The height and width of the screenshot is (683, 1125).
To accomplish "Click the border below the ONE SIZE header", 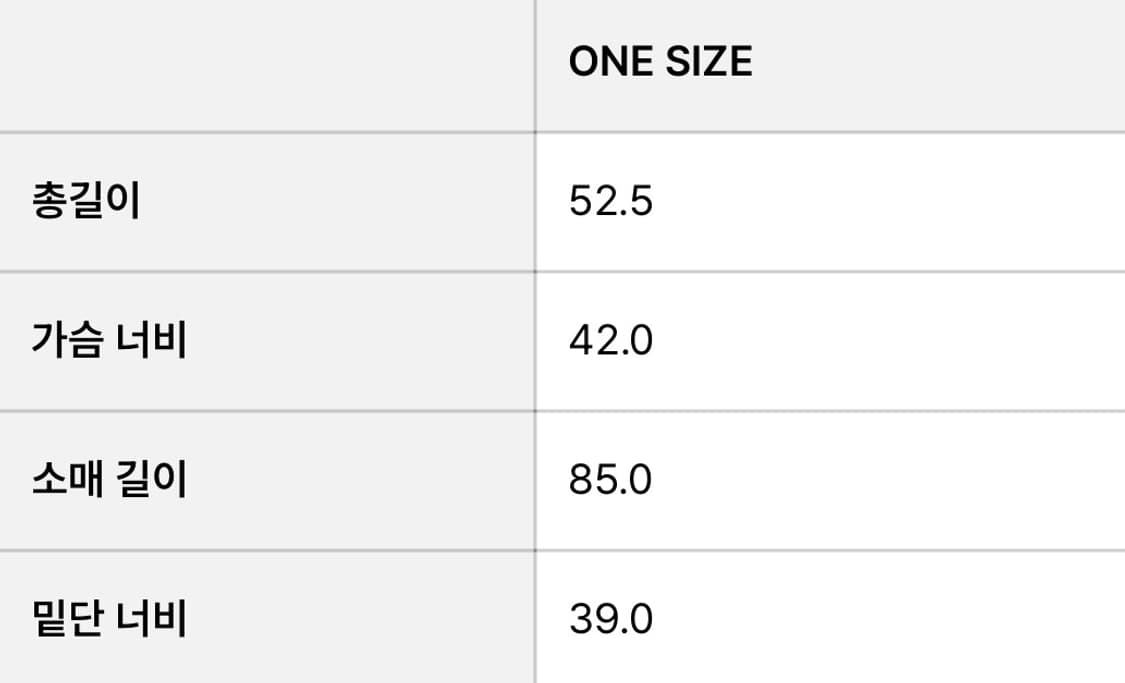I will point(830,132).
